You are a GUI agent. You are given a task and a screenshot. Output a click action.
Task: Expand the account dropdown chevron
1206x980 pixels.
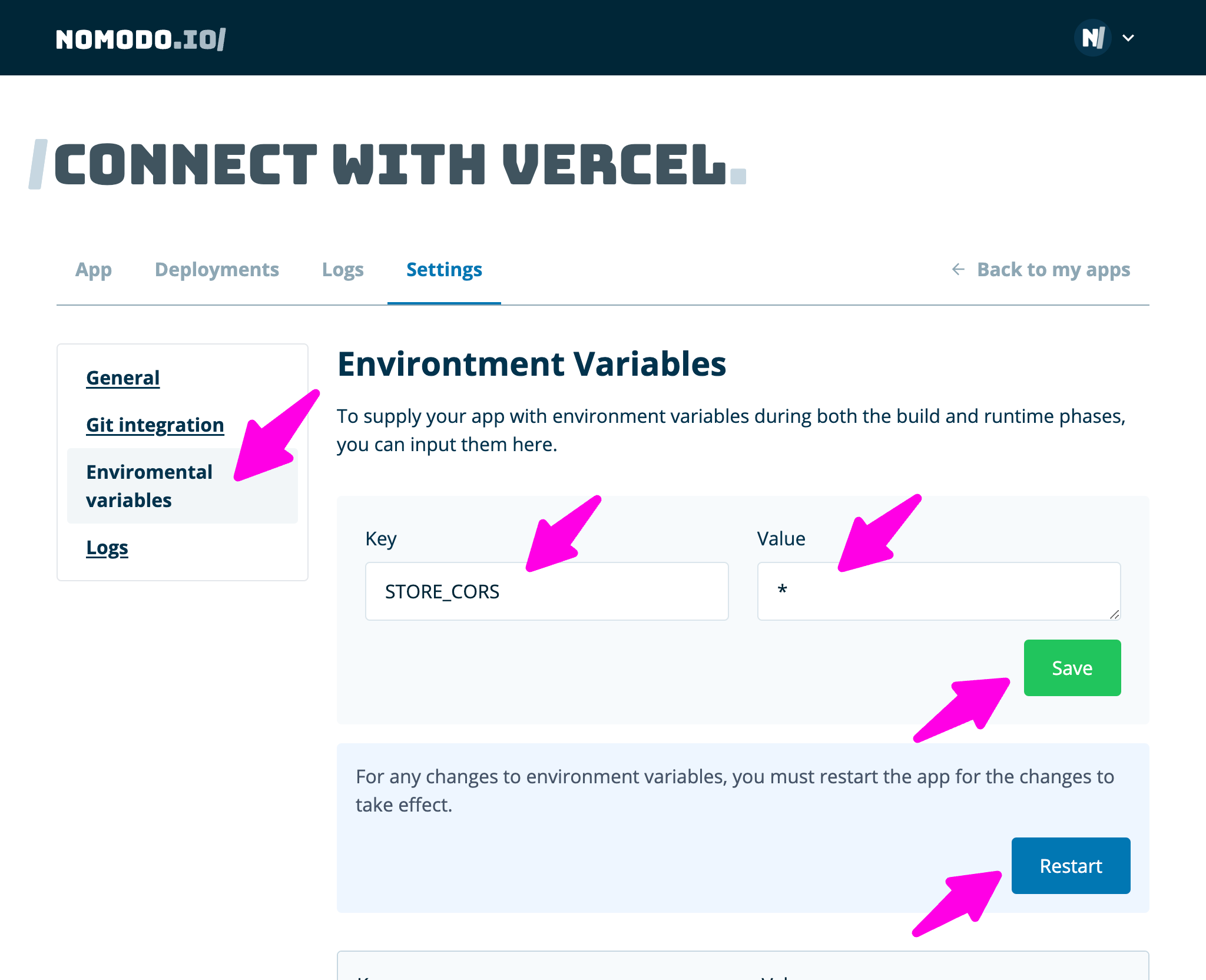(1128, 38)
